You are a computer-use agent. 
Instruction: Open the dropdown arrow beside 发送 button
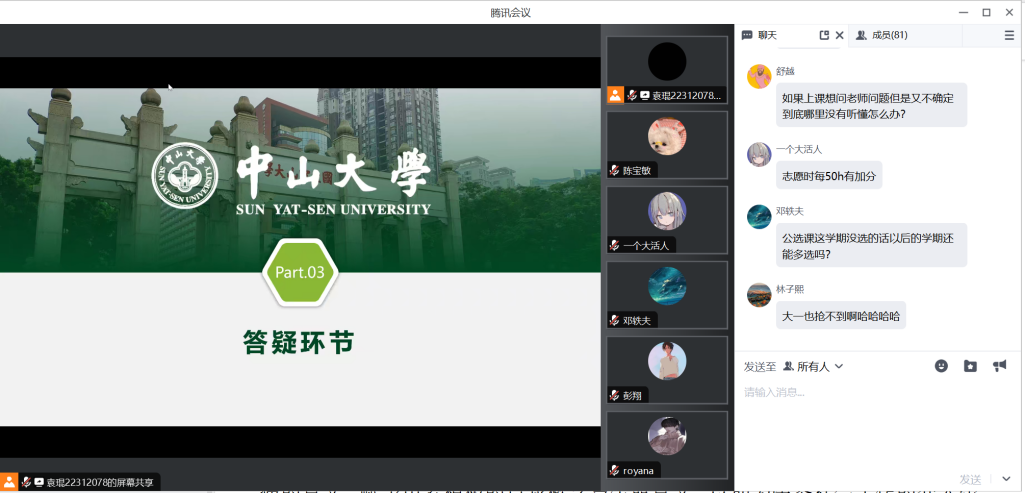click(1006, 479)
